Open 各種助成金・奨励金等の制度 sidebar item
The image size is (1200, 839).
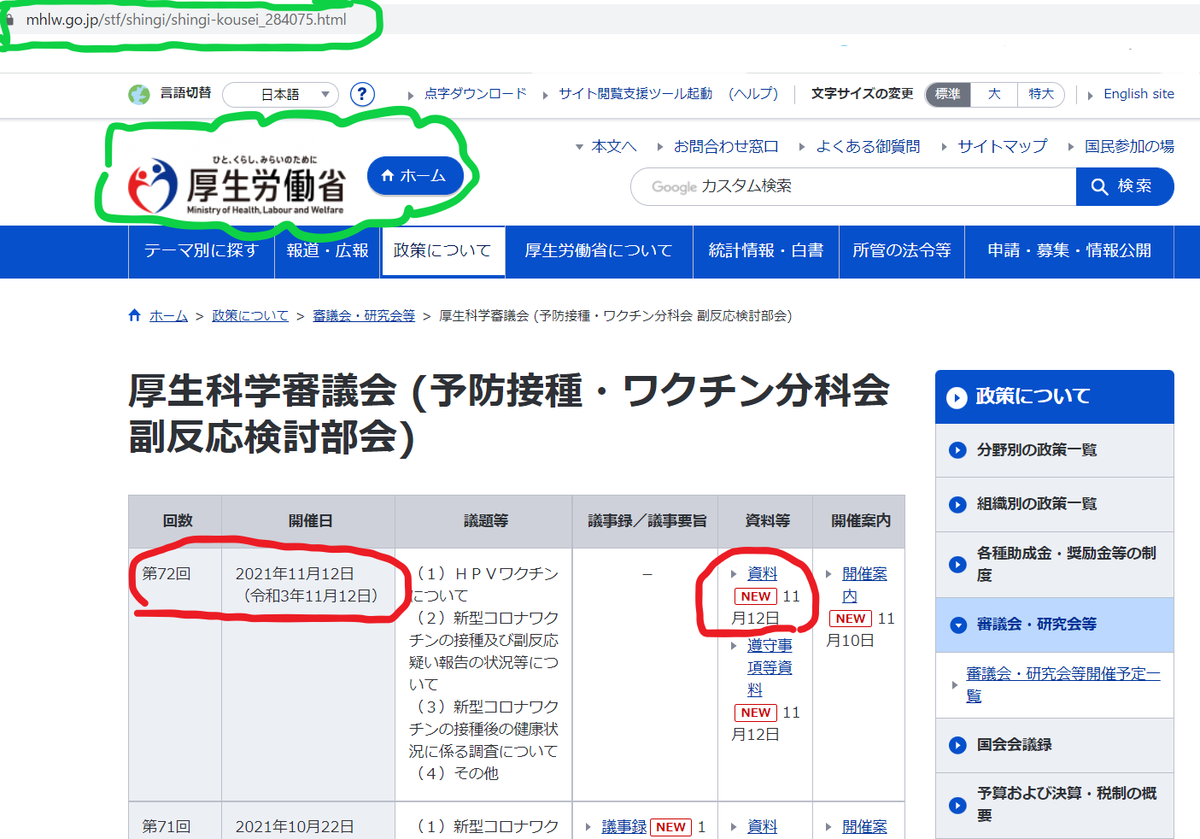coord(1054,564)
